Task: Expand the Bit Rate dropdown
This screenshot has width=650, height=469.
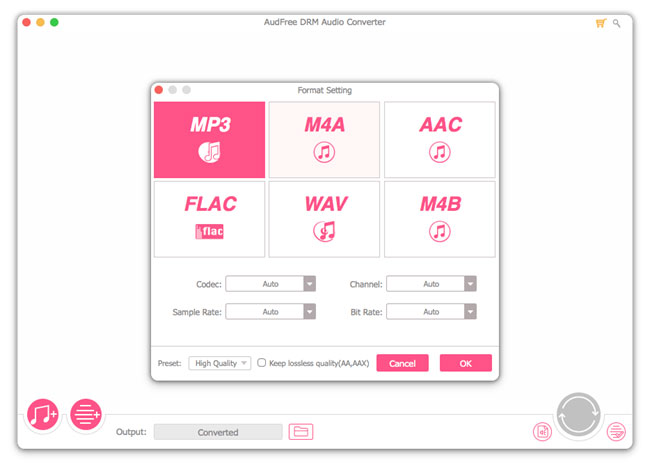Action: click(x=432, y=312)
